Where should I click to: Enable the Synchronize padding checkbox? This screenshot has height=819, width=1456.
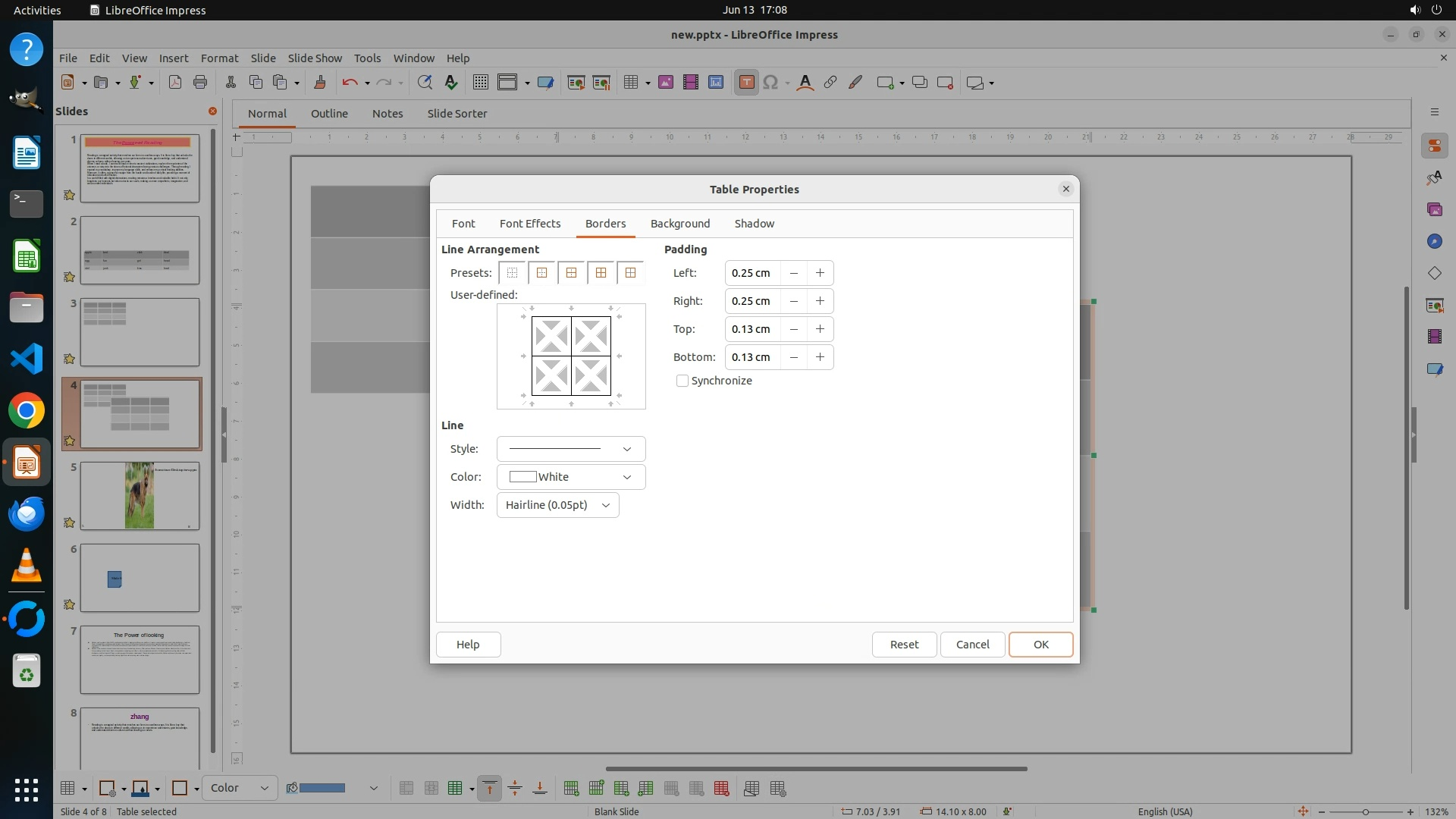click(x=682, y=381)
